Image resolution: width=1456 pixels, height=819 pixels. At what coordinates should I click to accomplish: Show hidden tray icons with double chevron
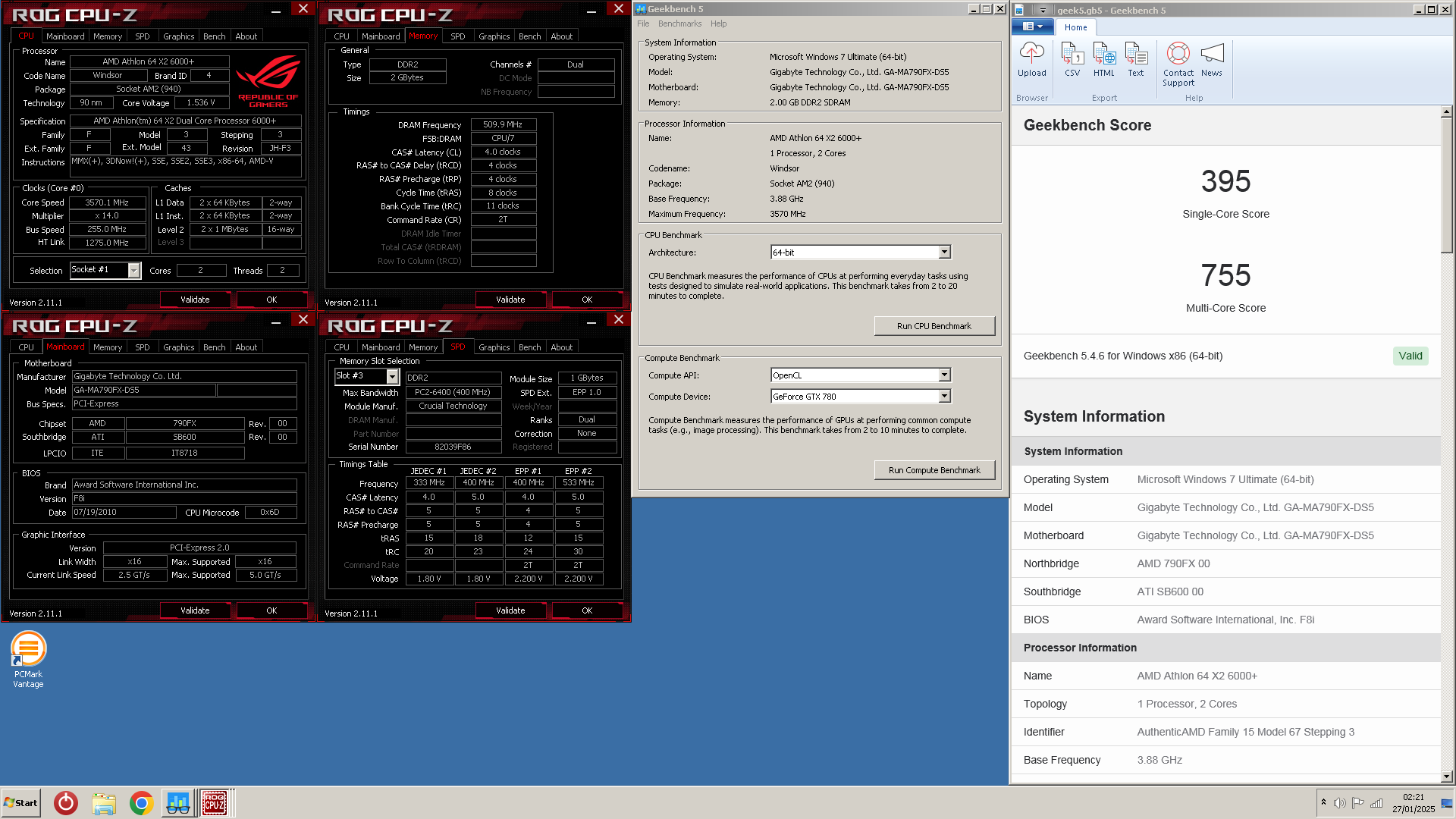(x=1323, y=802)
